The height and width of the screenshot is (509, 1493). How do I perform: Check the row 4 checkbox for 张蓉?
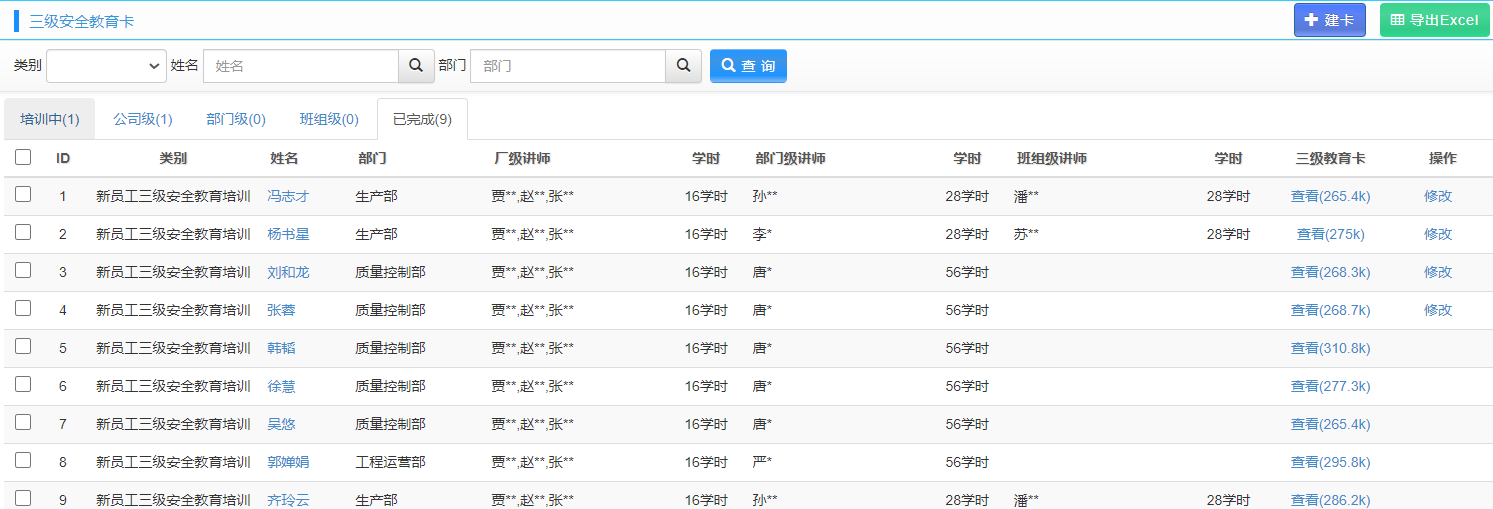coord(23,309)
